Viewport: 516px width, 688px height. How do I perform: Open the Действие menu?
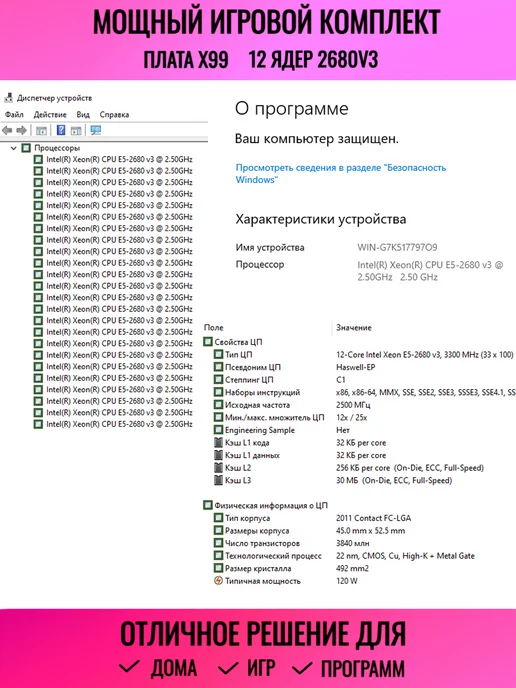(50, 115)
